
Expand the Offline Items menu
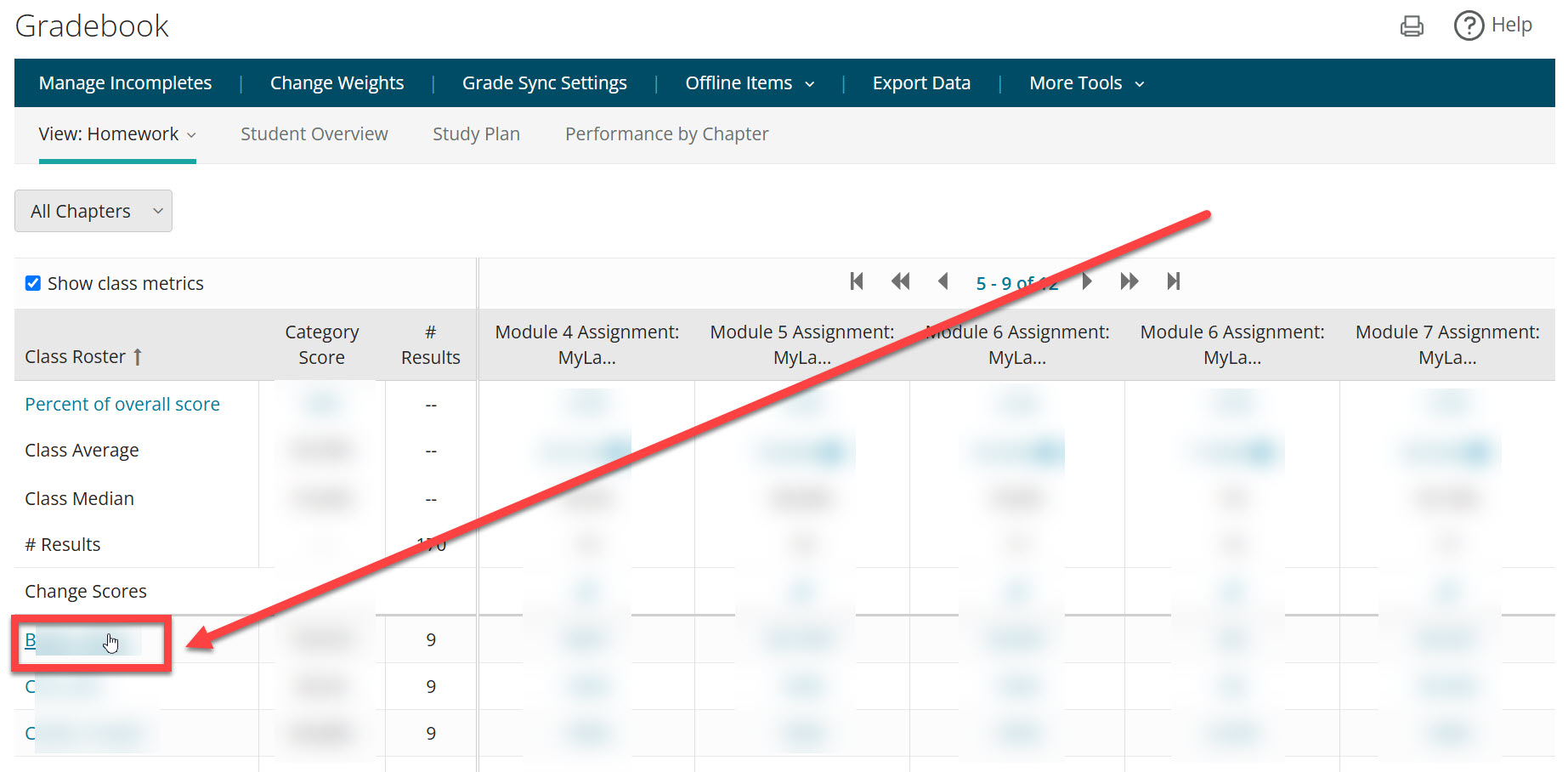click(750, 83)
